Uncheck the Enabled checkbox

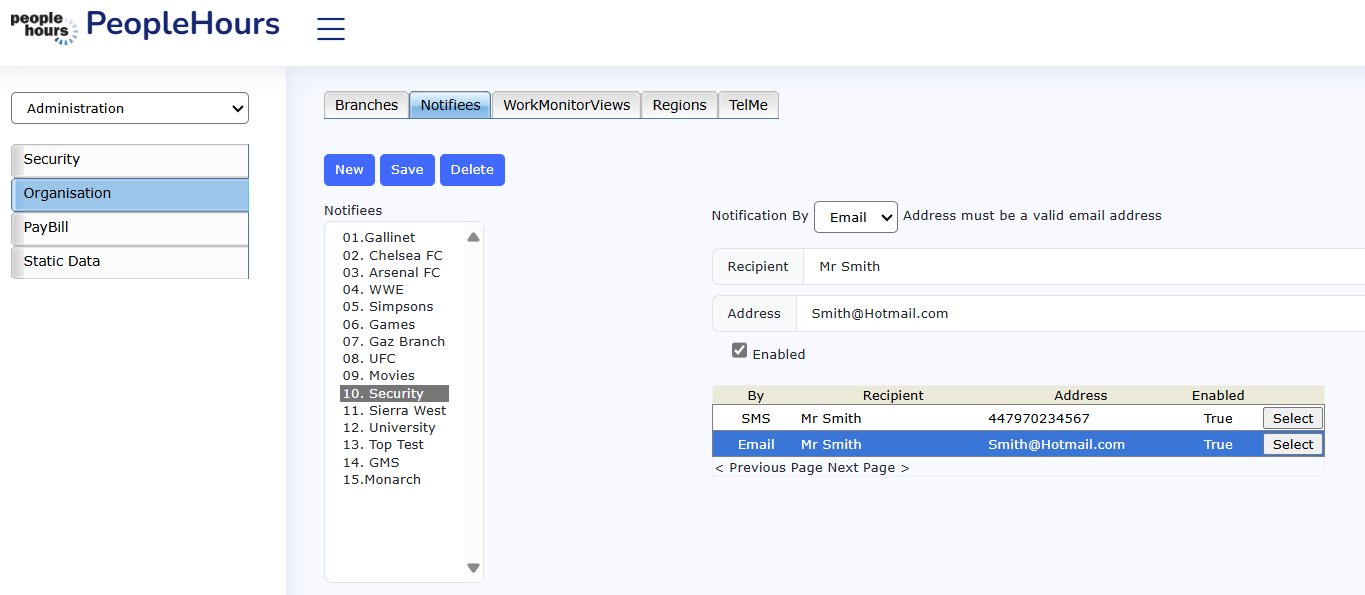point(740,351)
